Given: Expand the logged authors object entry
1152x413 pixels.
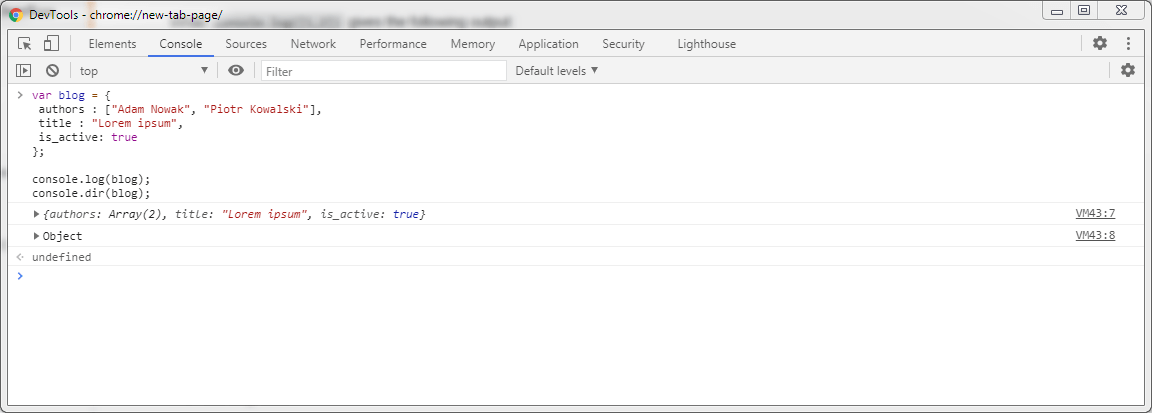Looking at the screenshot, I should tap(37, 214).
